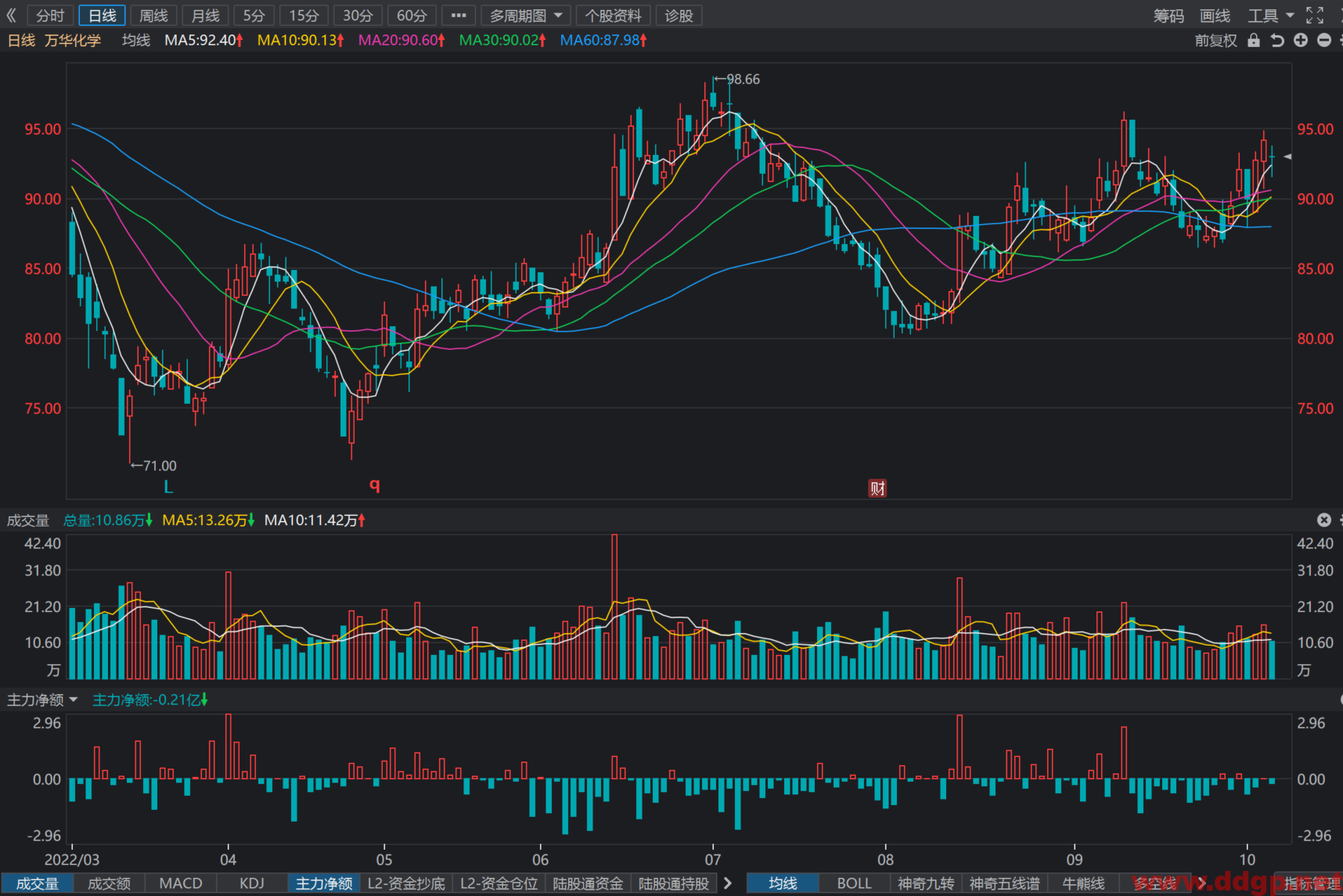Select the 牛熊线 main-chart tab

click(1083, 883)
